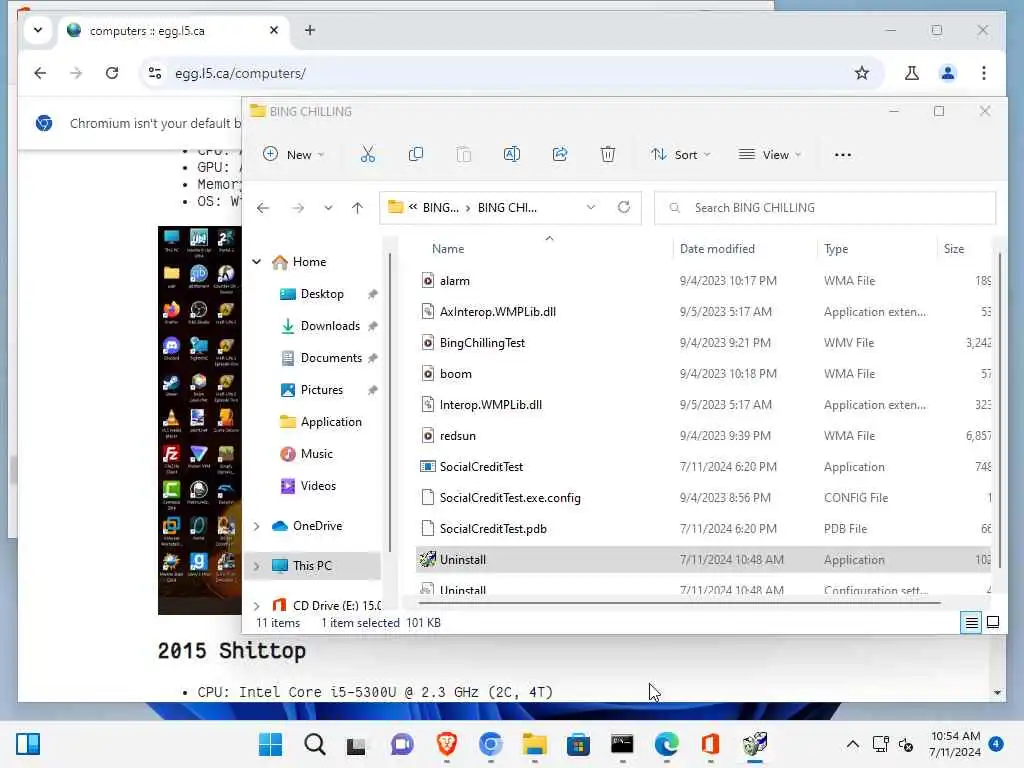Open Chromium tab search dropdown
The height and width of the screenshot is (768, 1024).
(38, 30)
